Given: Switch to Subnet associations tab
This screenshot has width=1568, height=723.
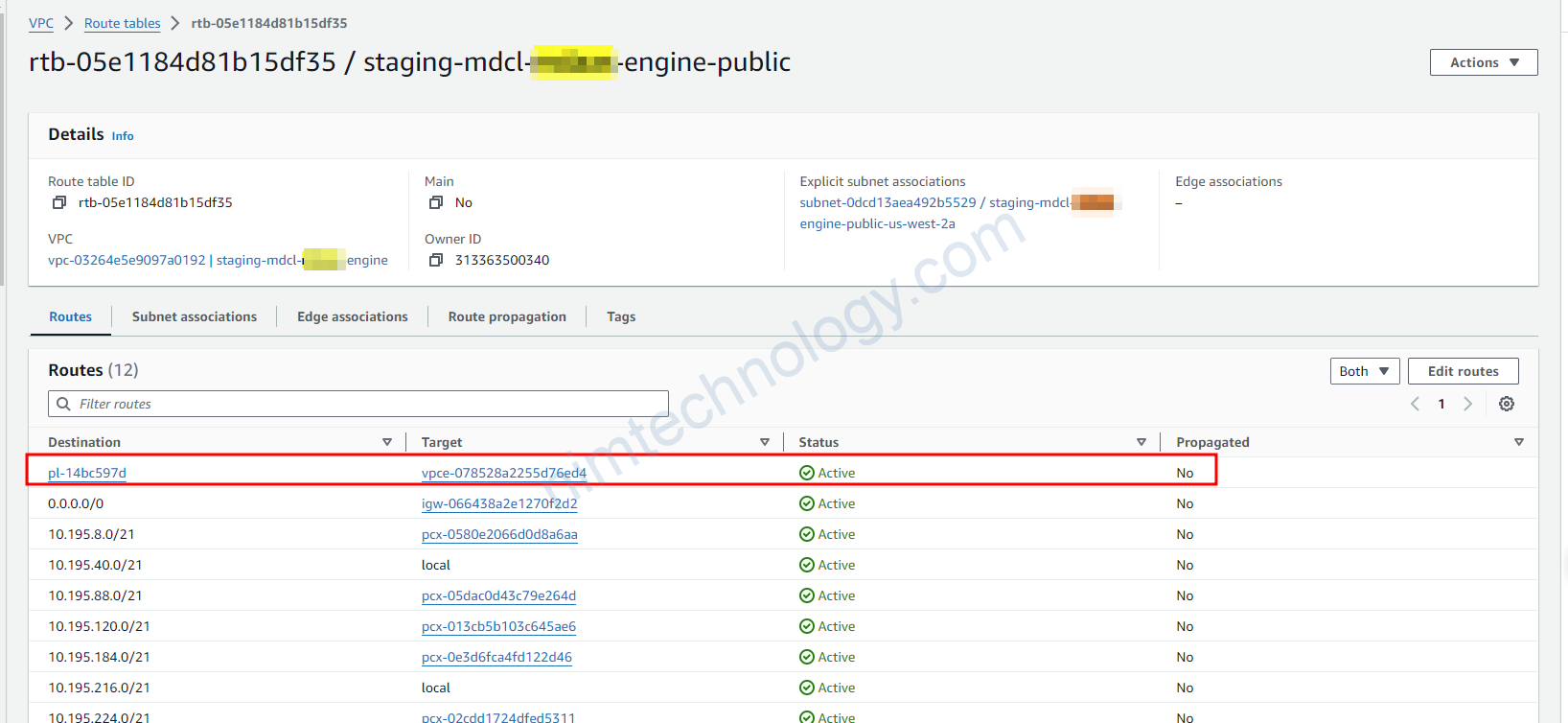Looking at the screenshot, I should click(195, 316).
